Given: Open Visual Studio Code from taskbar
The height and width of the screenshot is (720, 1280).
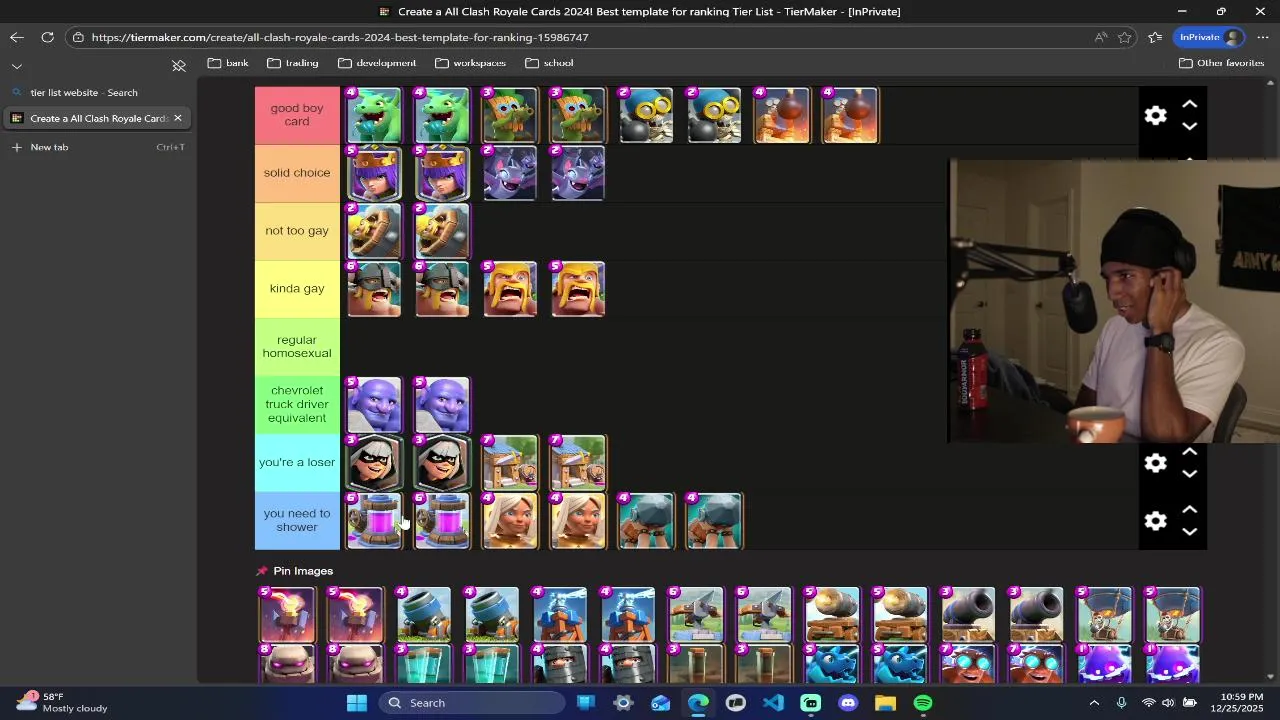Looking at the screenshot, I should [773, 703].
